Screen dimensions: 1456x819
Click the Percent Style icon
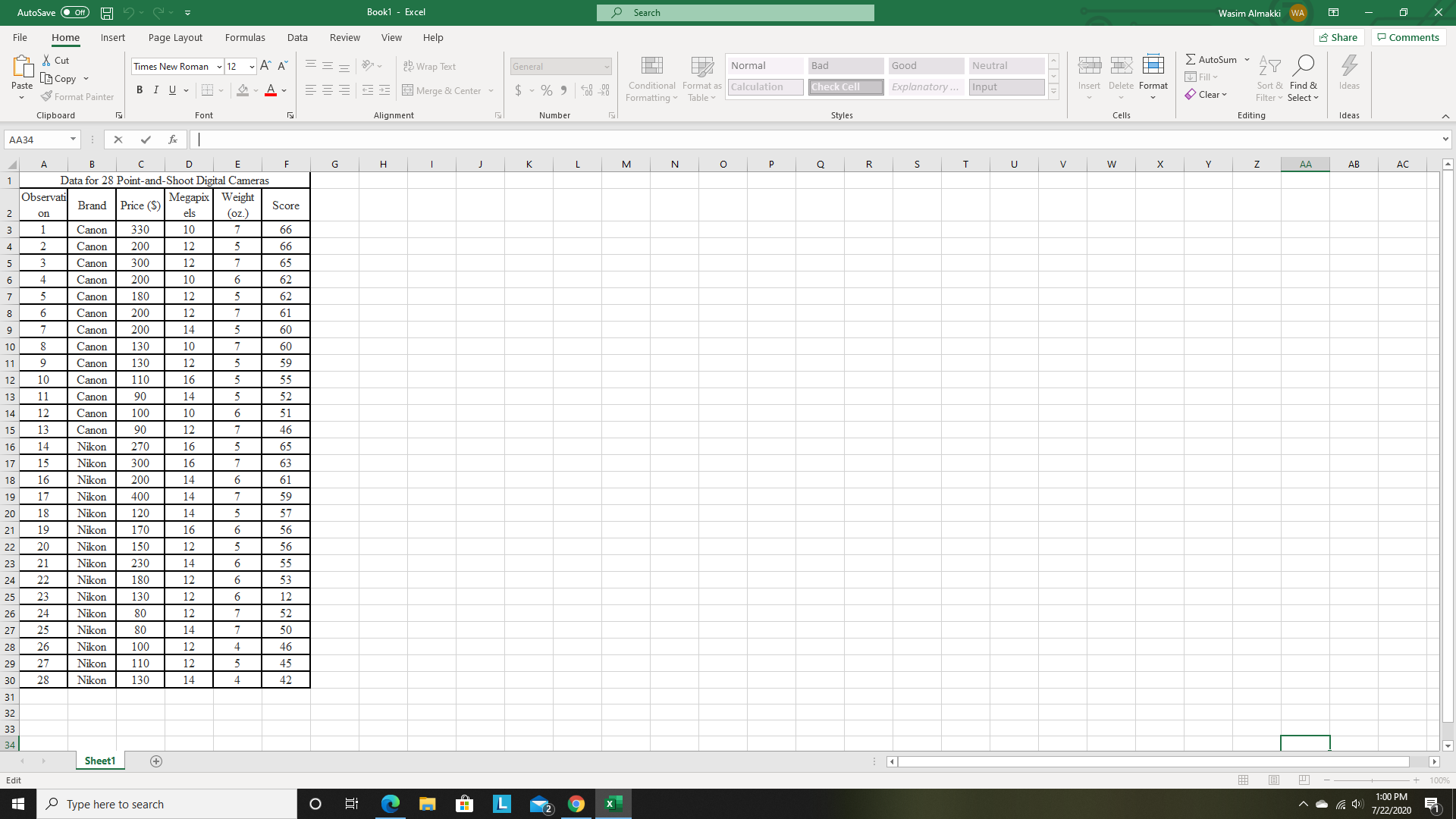[546, 91]
